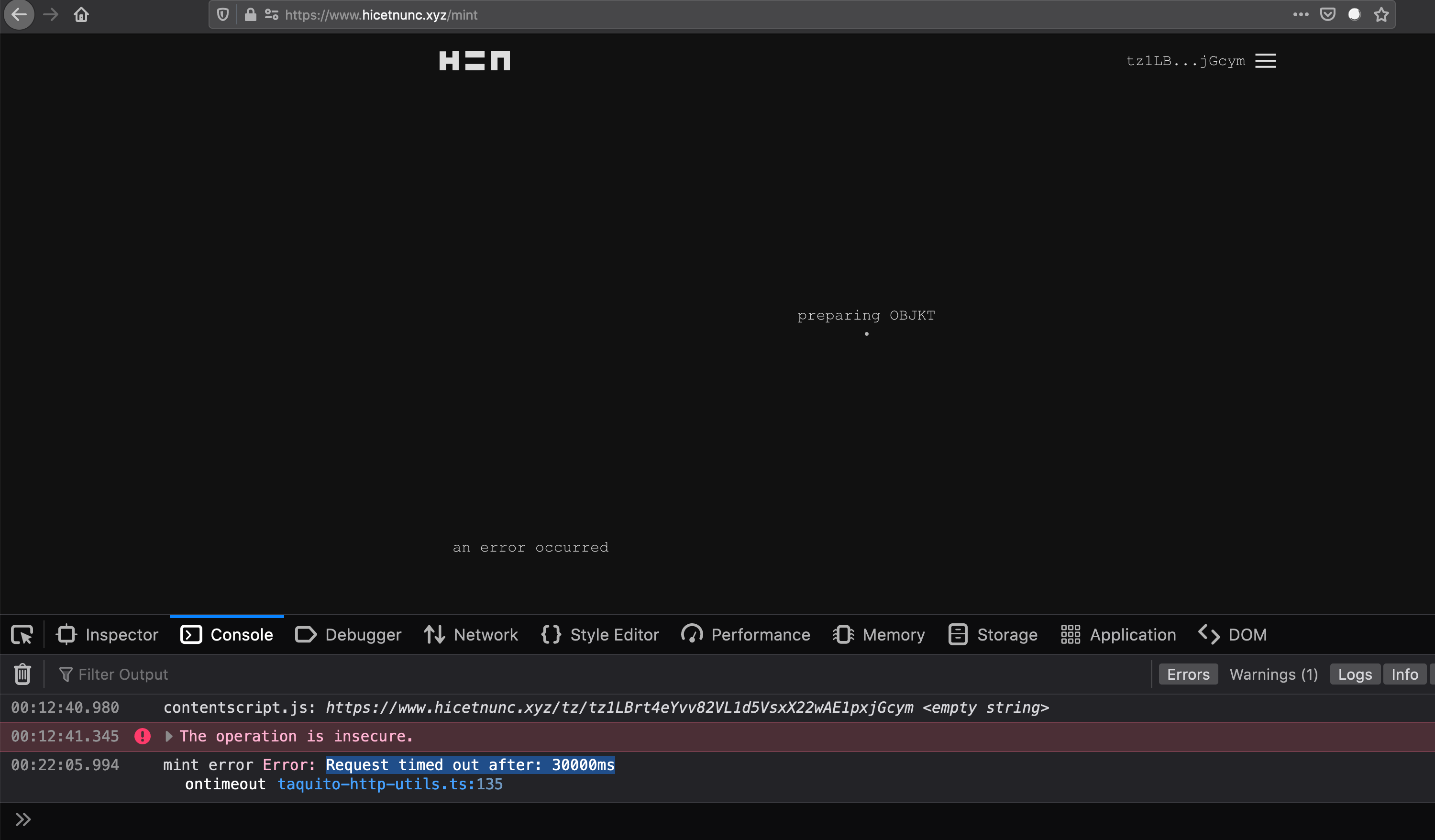1435x840 pixels.
Task: Open the Memory tab
Action: 879,634
